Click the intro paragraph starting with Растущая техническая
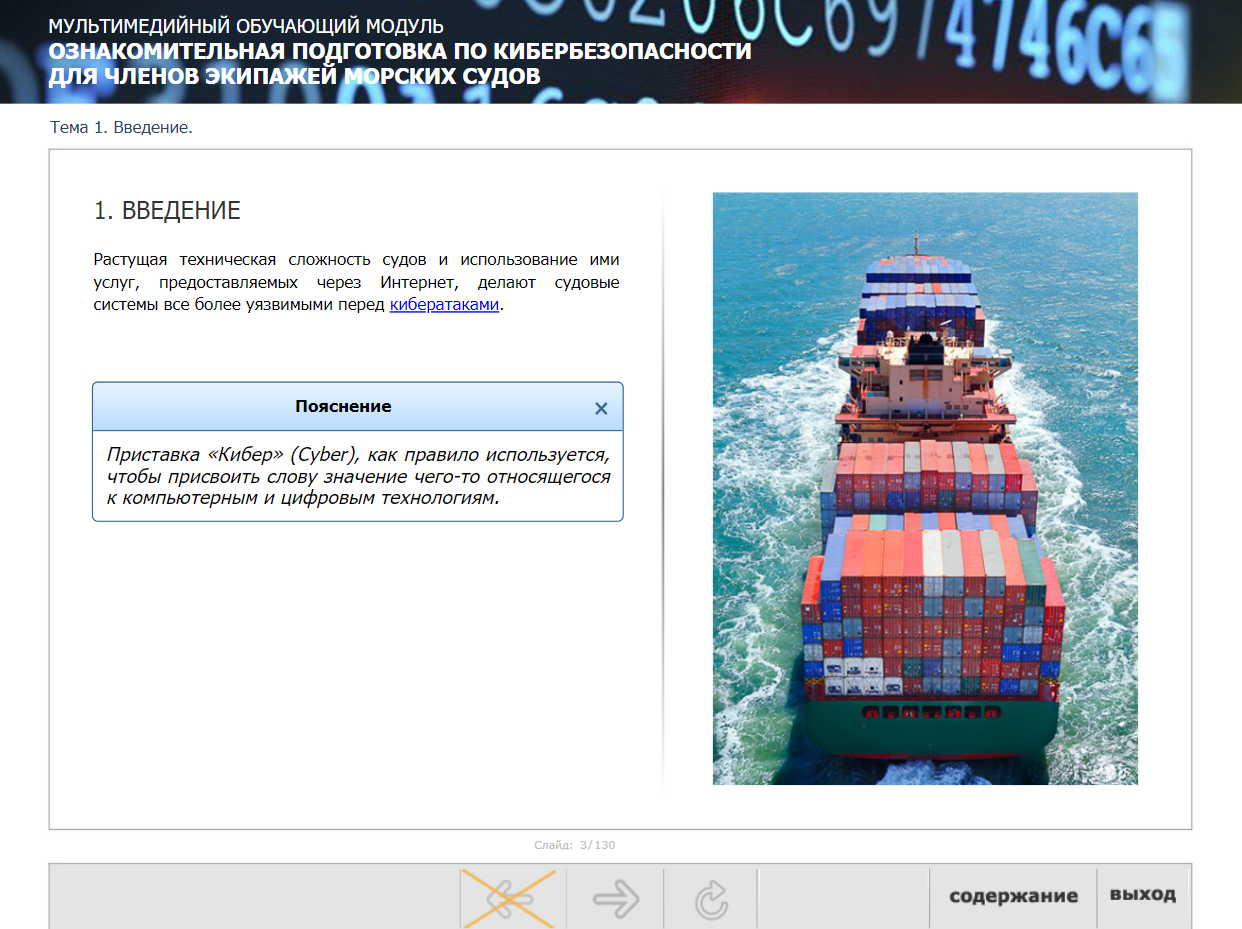 point(356,283)
